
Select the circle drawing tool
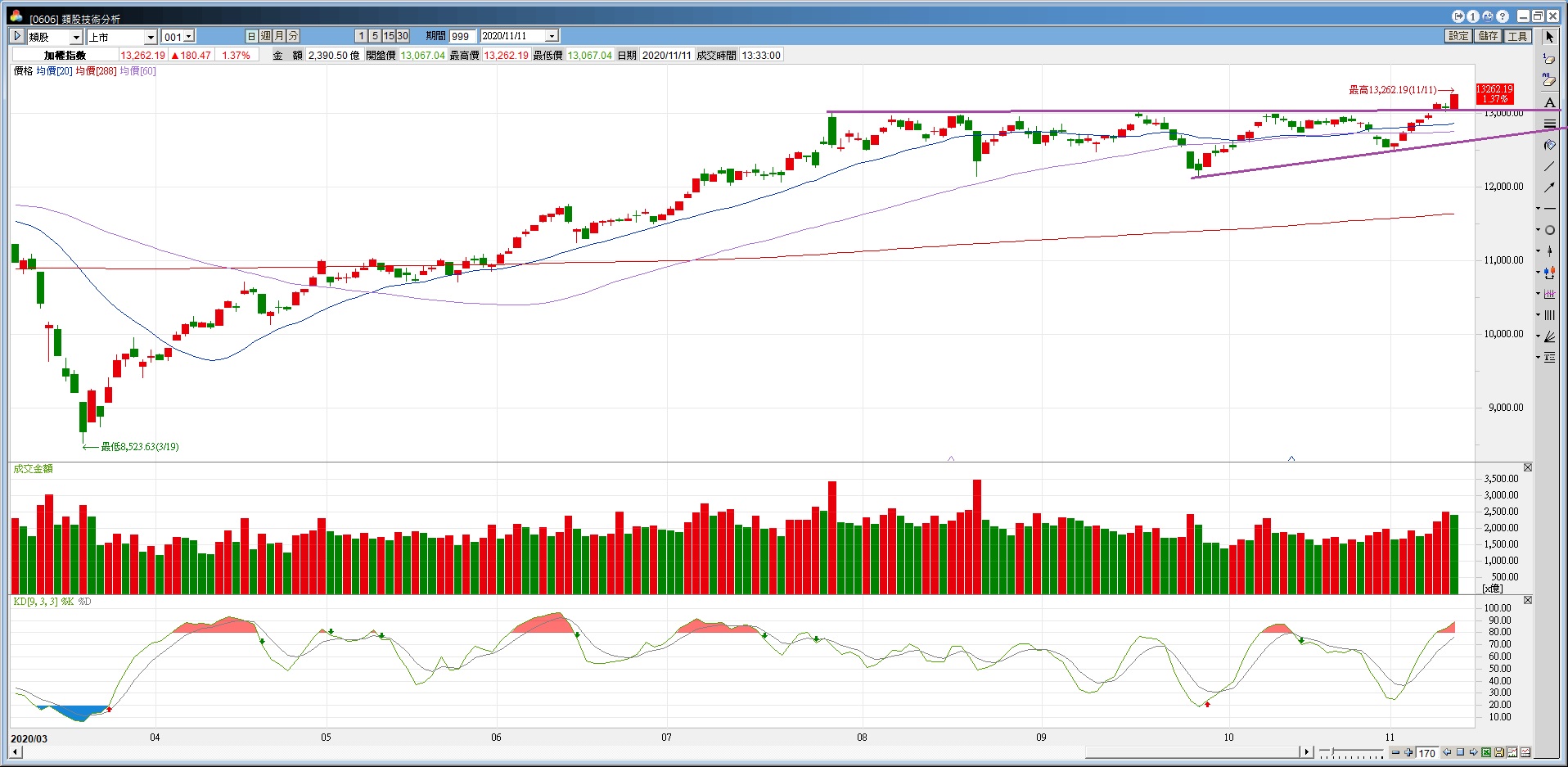[1550, 230]
